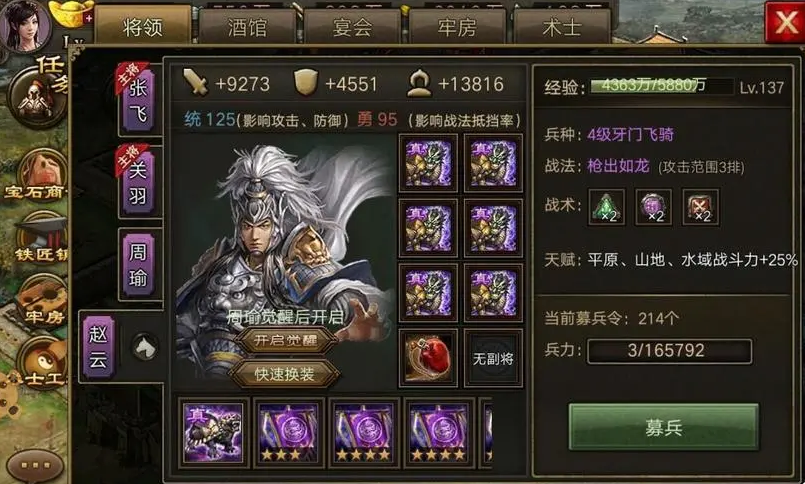Click the purple round tactic icon

654,207
